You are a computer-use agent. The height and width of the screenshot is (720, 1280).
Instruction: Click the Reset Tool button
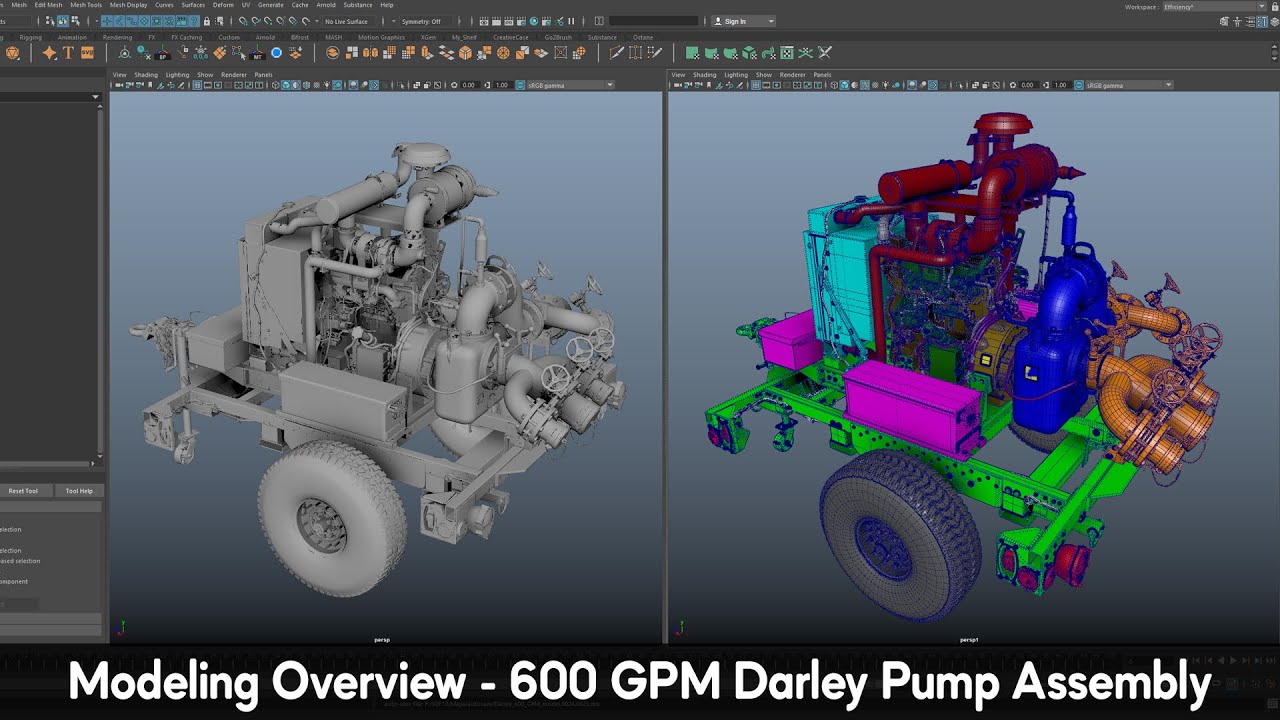pyautogui.click(x=23, y=491)
